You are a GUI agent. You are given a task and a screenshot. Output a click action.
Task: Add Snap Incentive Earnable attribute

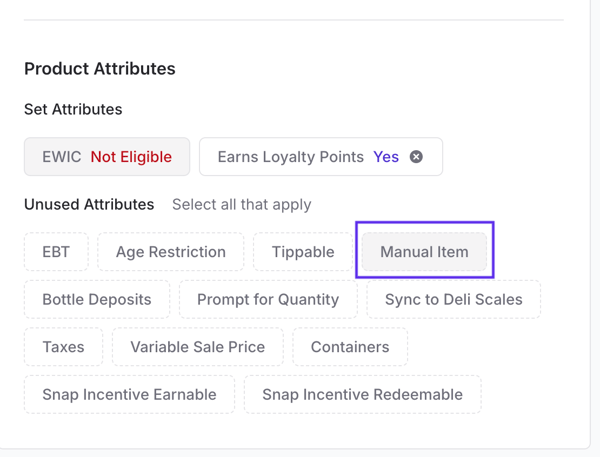[x=129, y=394]
